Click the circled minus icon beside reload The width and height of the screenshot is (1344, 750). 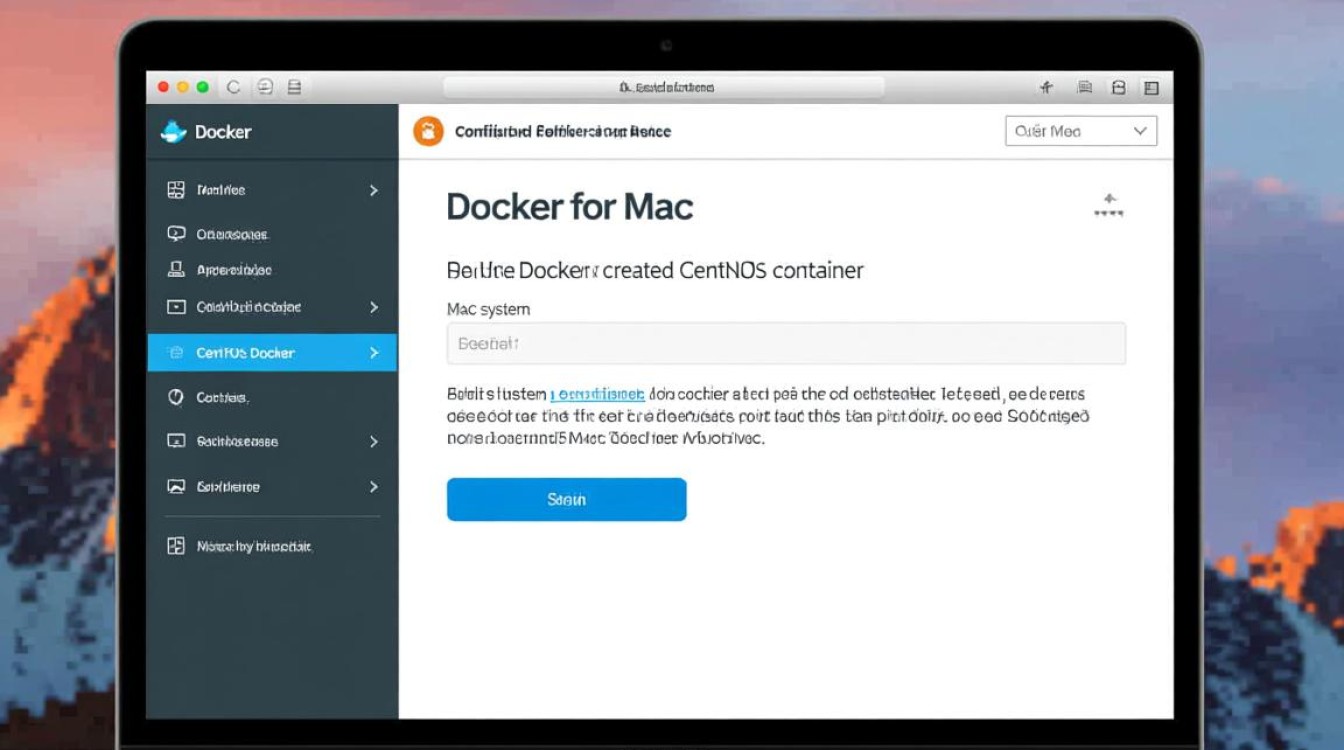(x=265, y=87)
